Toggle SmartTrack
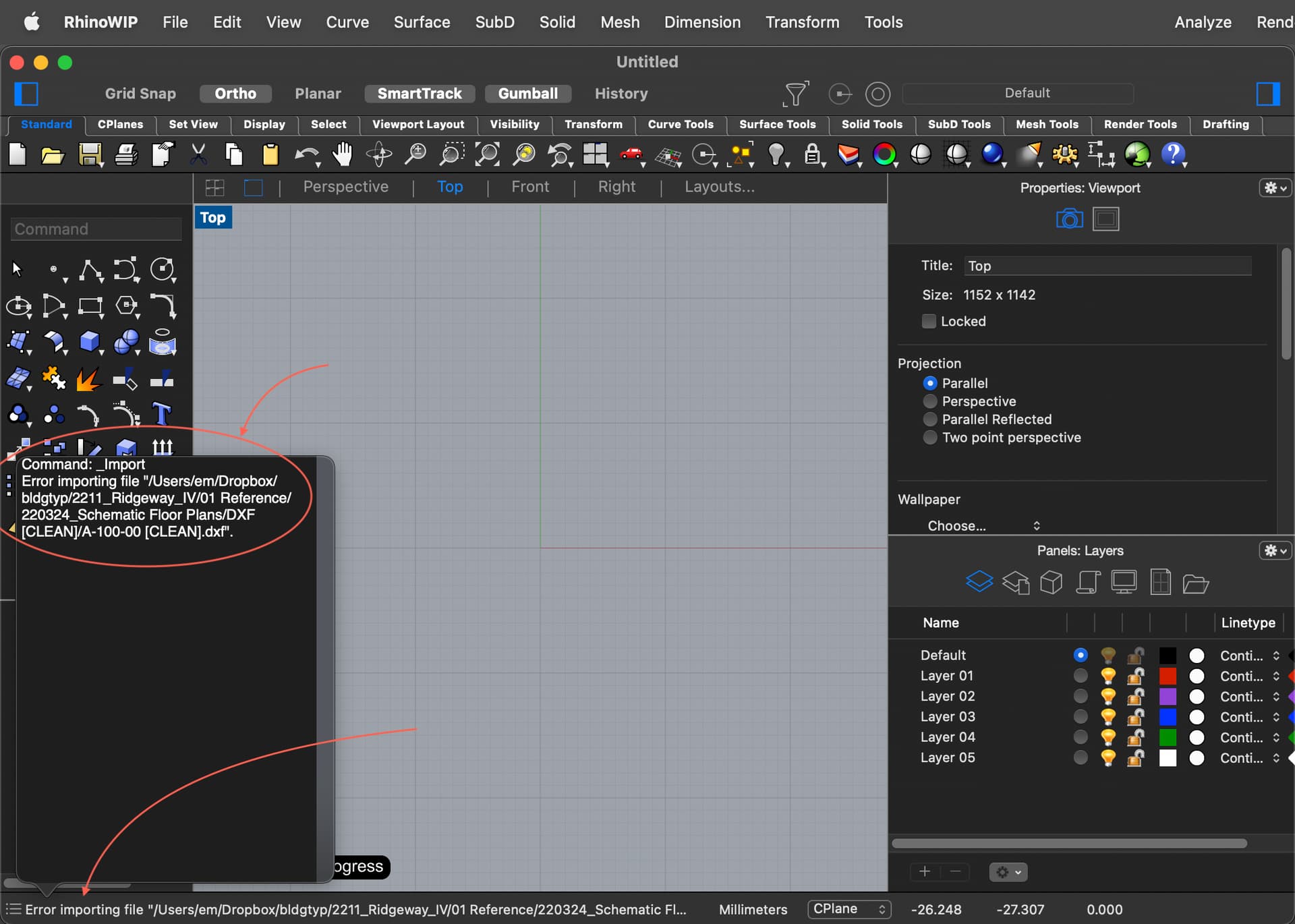1295x924 pixels. (x=420, y=94)
